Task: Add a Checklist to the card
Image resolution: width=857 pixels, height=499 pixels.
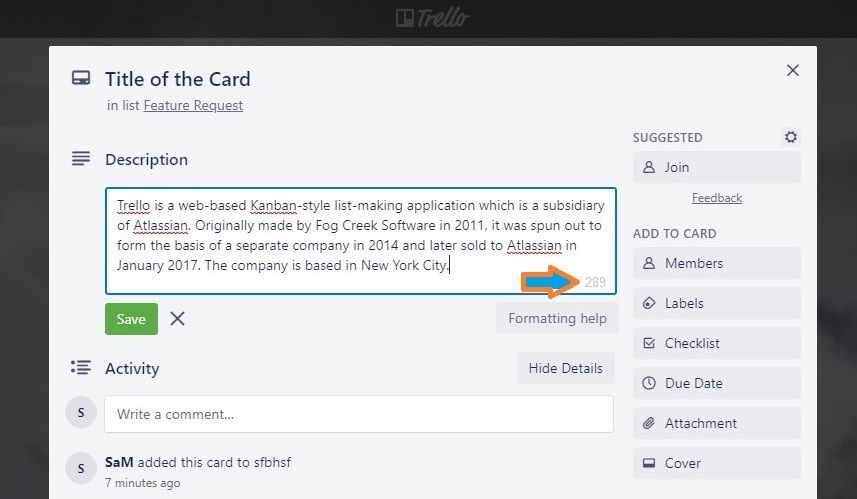Action: click(x=717, y=343)
